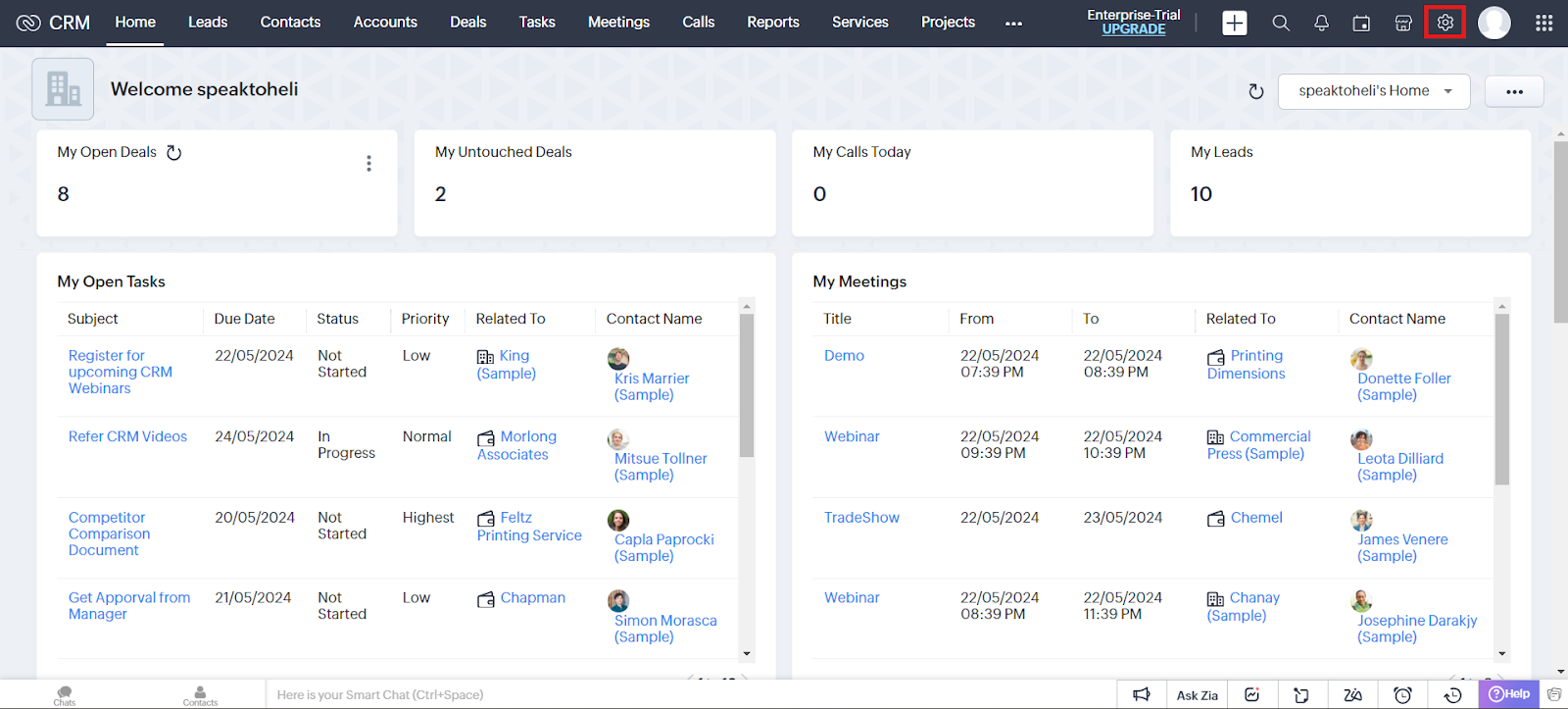Screen dimensions: 1568x709
Task: Open the global search magnifier icon
Action: point(1281,23)
